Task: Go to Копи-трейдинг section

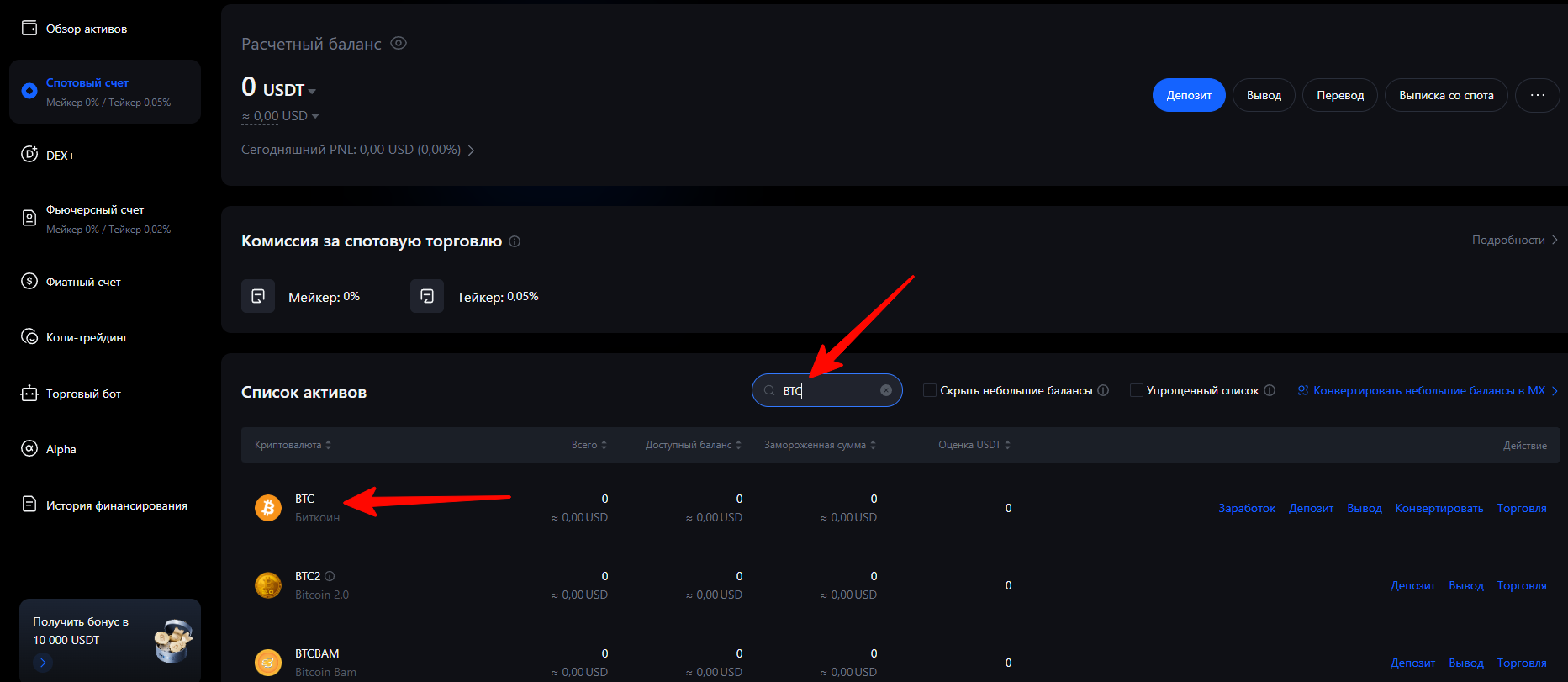Action: [87, 337]
